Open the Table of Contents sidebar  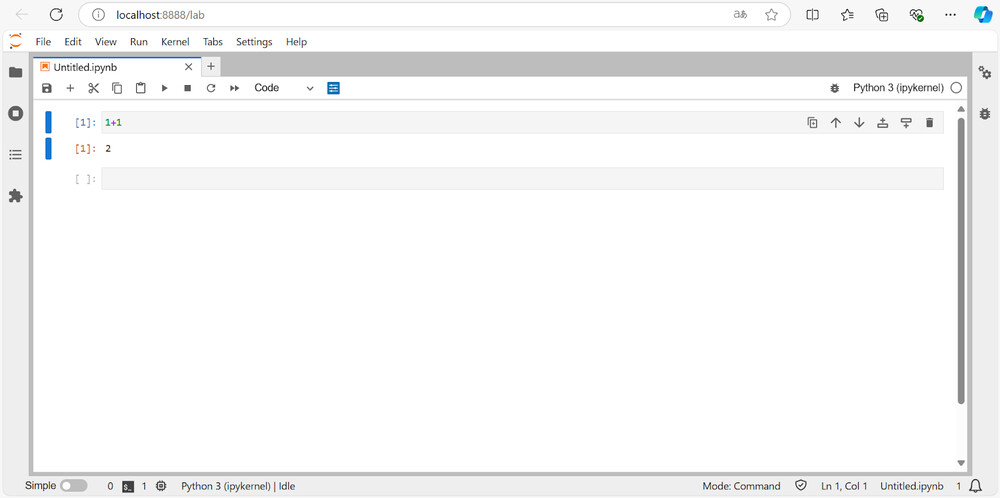coord(15,154)
